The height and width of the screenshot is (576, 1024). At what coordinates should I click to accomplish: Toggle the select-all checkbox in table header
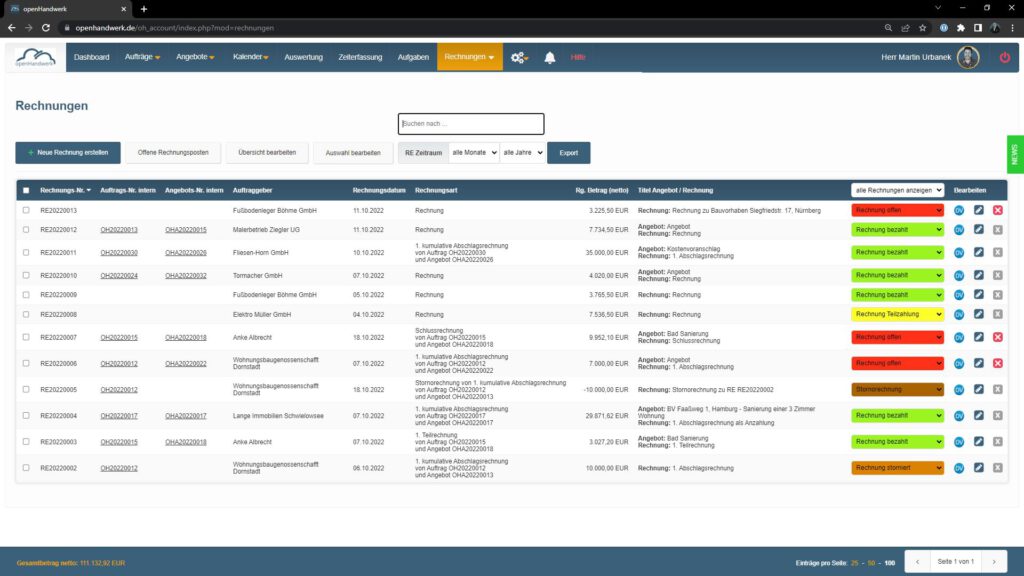26,190
